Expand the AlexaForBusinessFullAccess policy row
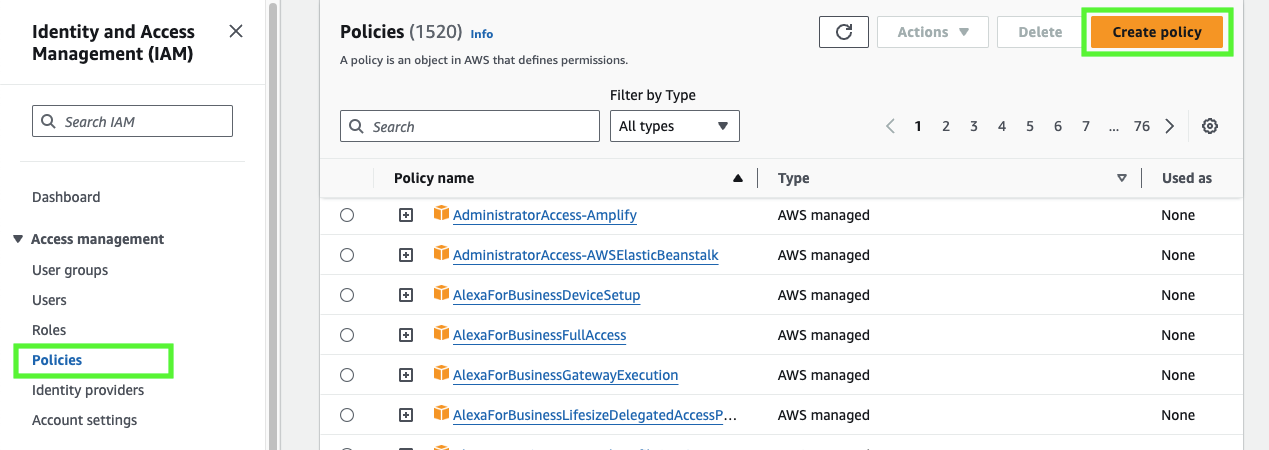 pos(406,335)
